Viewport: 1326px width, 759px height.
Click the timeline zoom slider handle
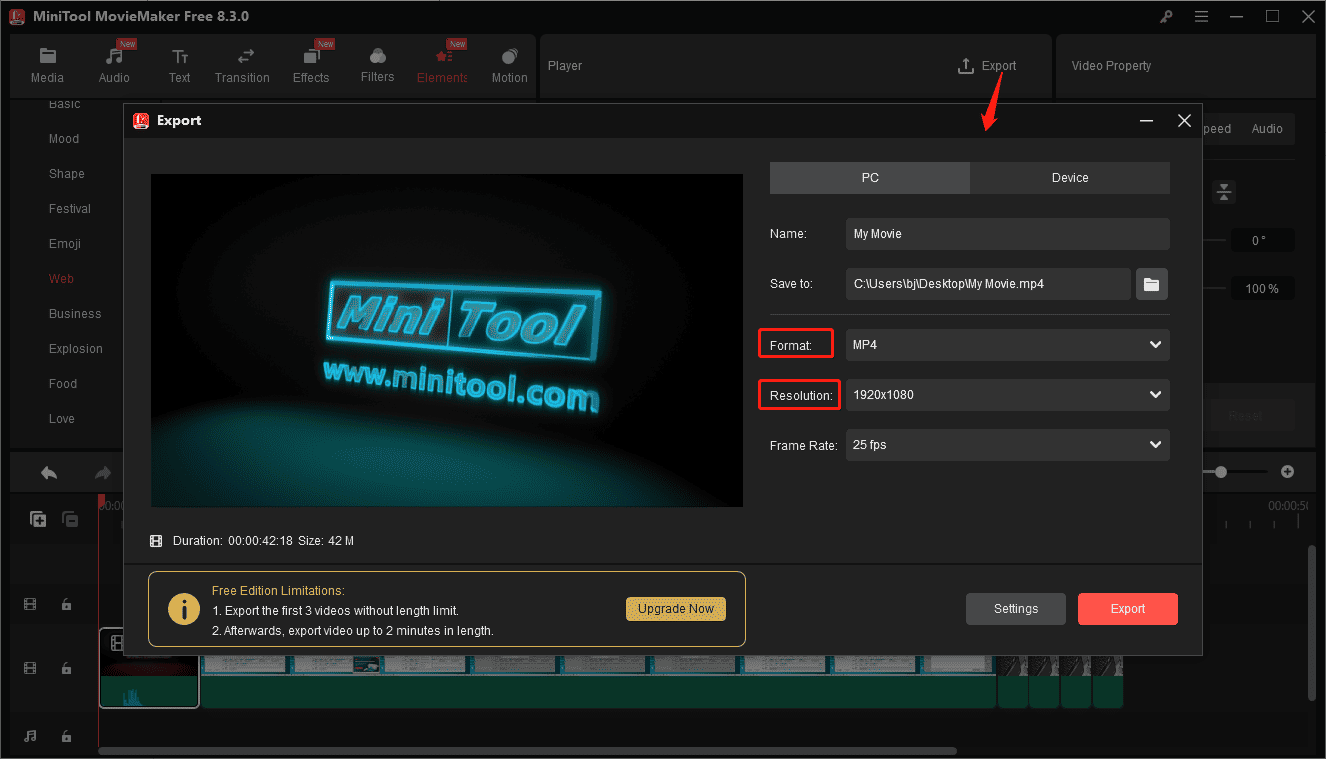(x=1221, y=472)
